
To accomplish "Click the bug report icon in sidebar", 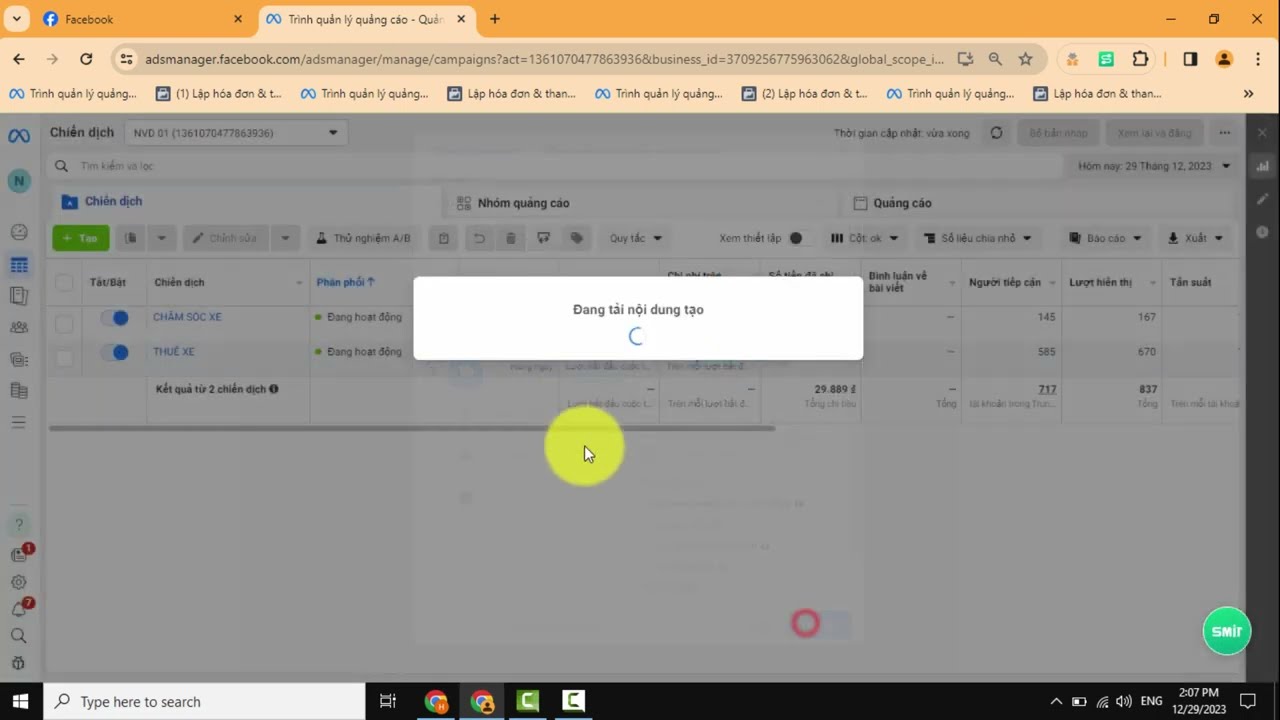I will (x=18, y=663).
